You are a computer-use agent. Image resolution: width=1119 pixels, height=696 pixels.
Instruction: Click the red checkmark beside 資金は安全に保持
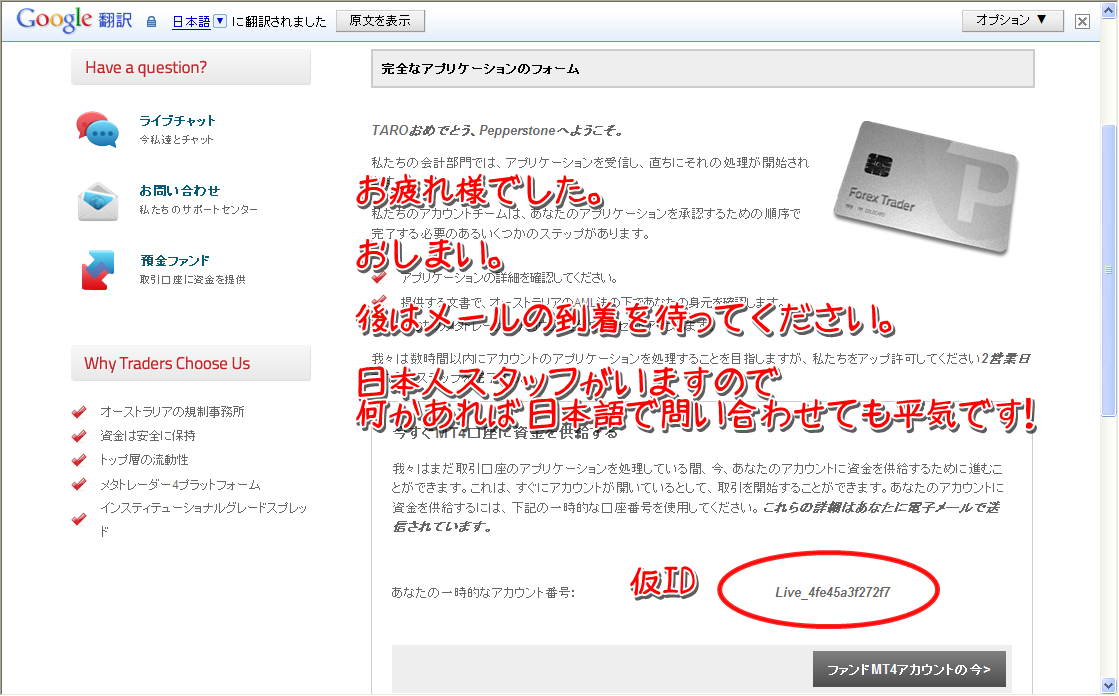coord(79,436)
